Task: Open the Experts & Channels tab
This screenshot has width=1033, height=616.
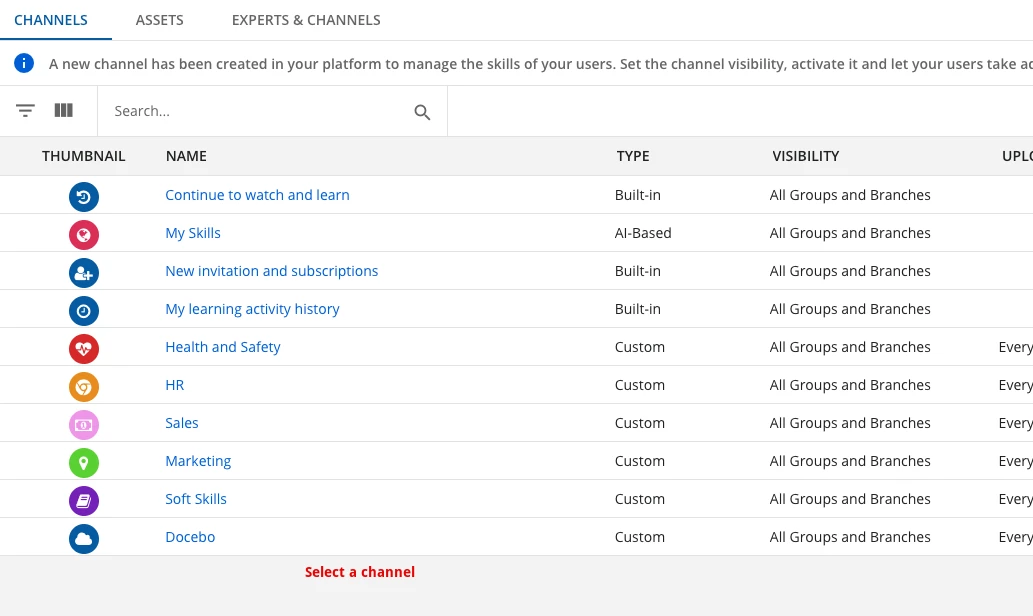Action: [x=306, y=20]
